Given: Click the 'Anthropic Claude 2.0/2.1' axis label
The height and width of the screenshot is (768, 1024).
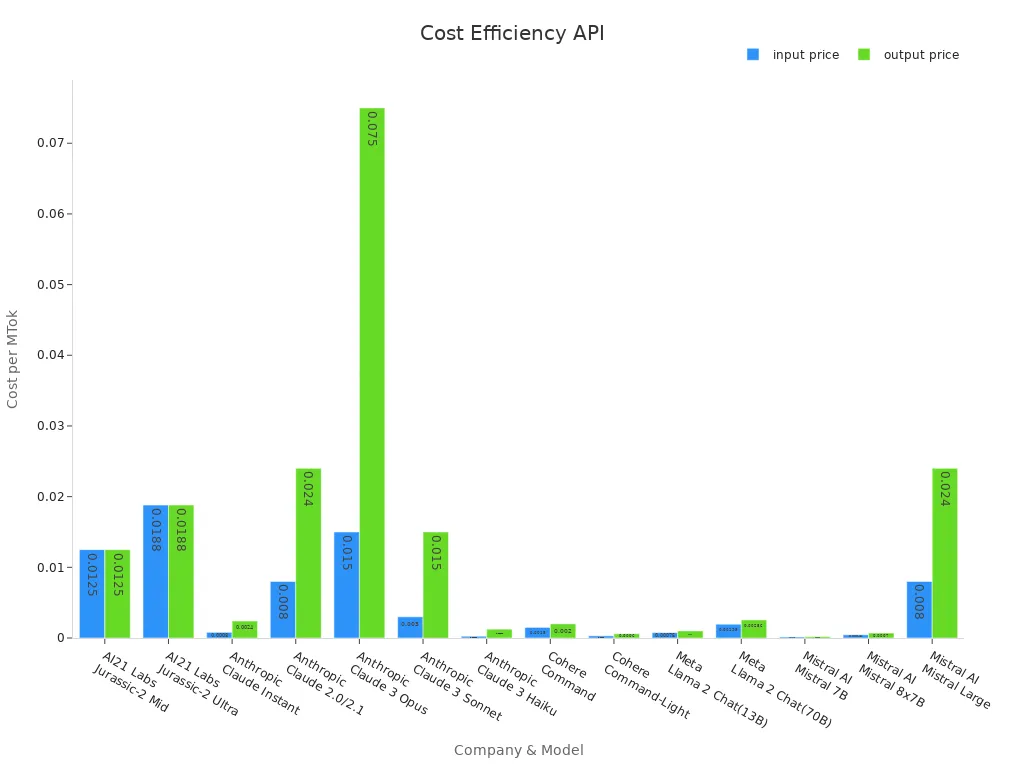Looking at the screenshot, I should tap(325, 683).
